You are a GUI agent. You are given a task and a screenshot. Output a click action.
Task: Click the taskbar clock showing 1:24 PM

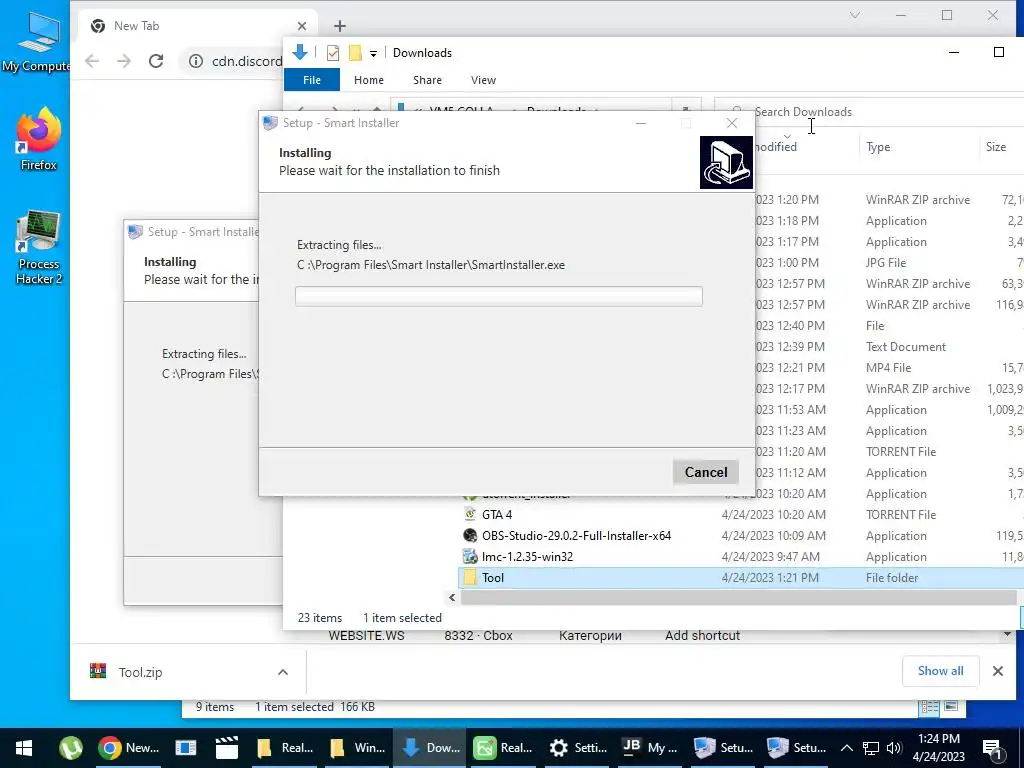[938, 748]
